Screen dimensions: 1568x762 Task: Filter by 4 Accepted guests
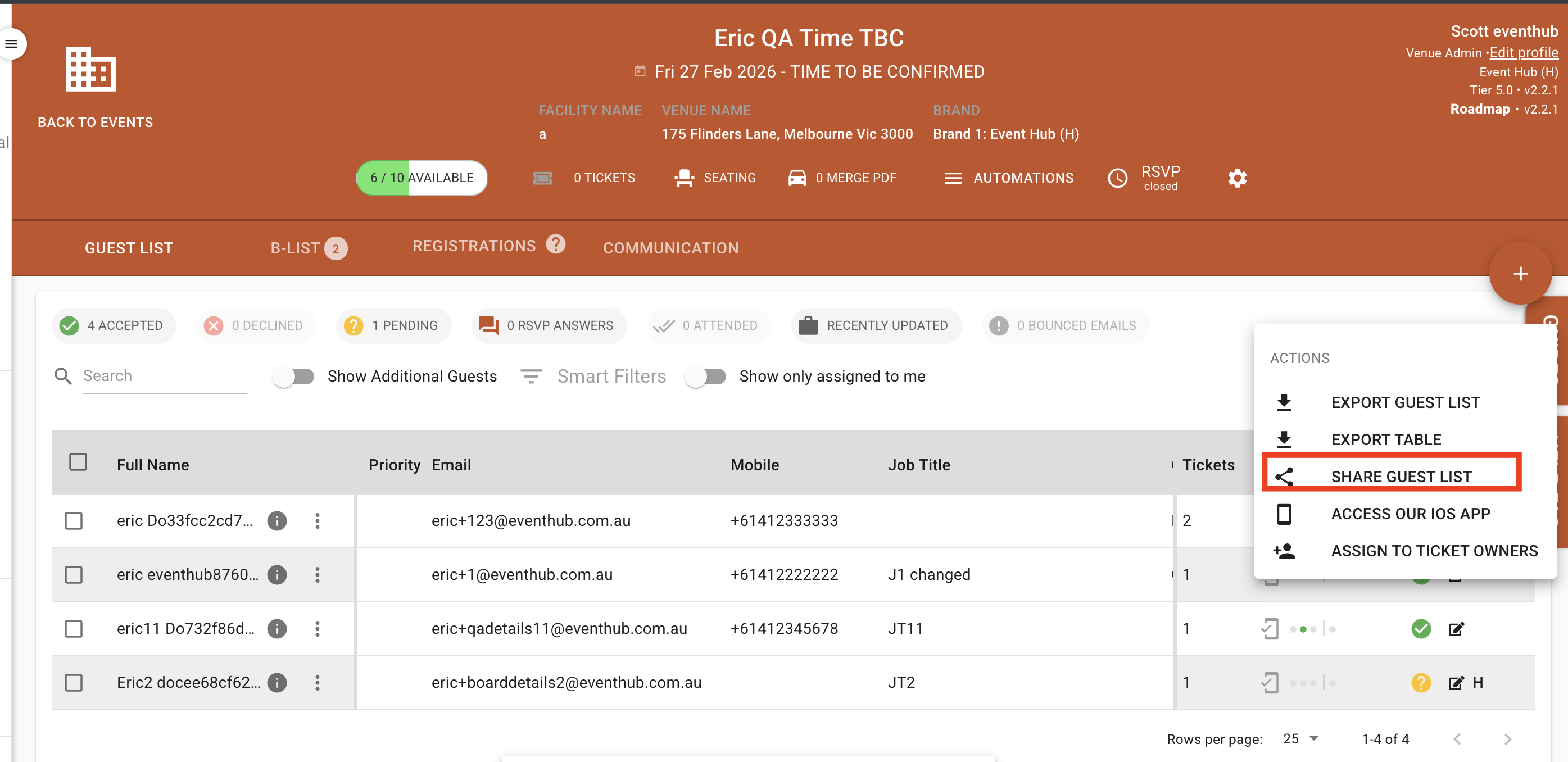coord(114,325)
